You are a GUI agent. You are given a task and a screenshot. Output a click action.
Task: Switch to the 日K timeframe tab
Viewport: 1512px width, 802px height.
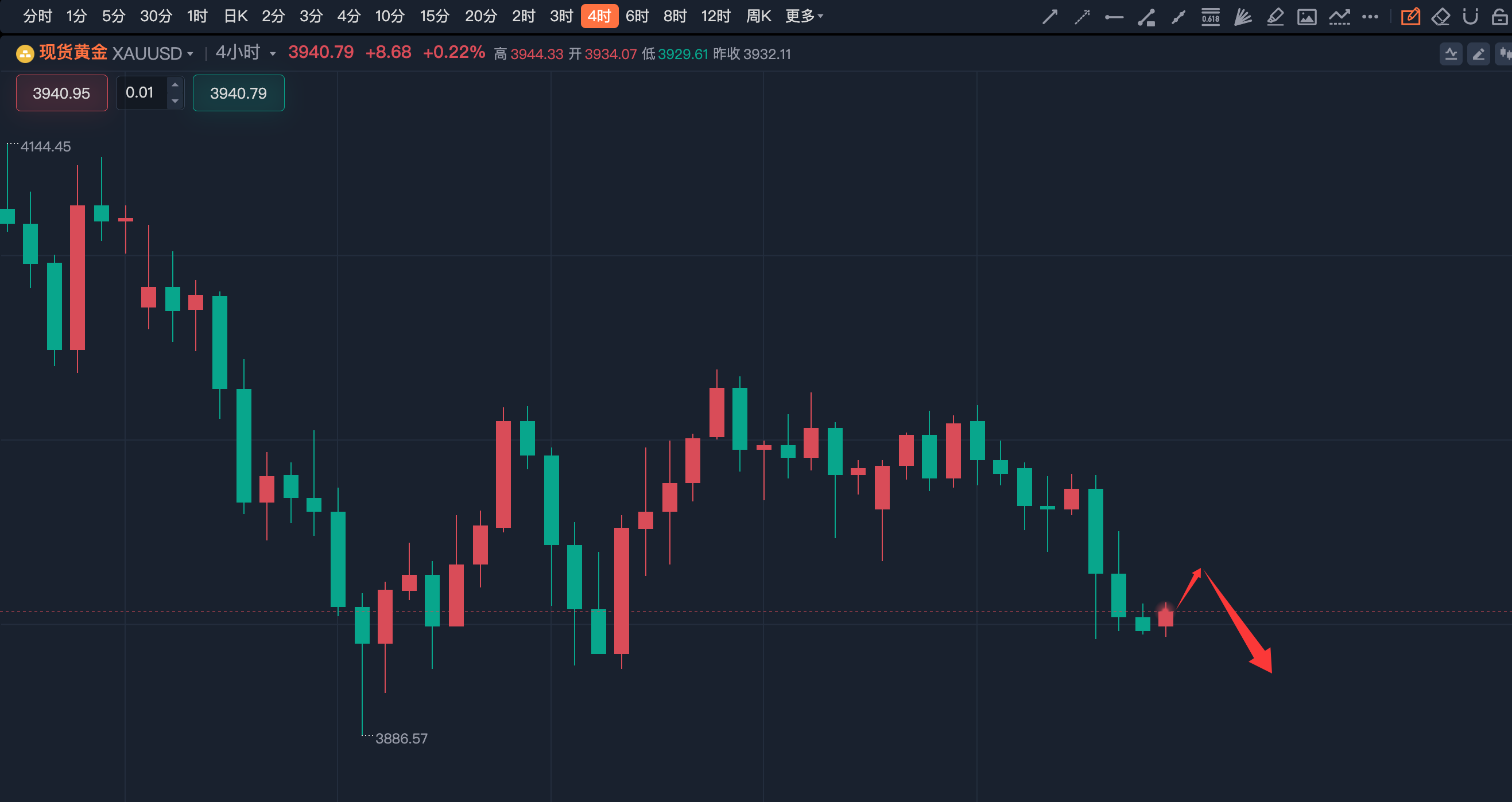[235, 17]
